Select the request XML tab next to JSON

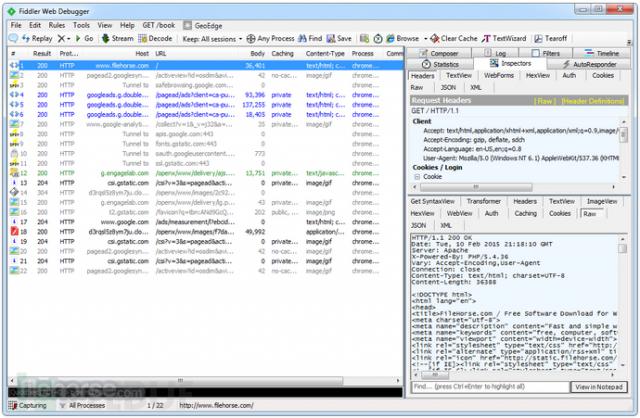pyautogui.click(x=476, y=87)
